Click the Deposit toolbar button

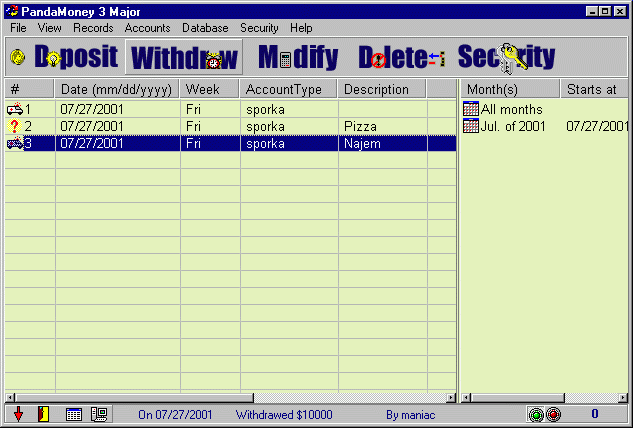[76, 57]
